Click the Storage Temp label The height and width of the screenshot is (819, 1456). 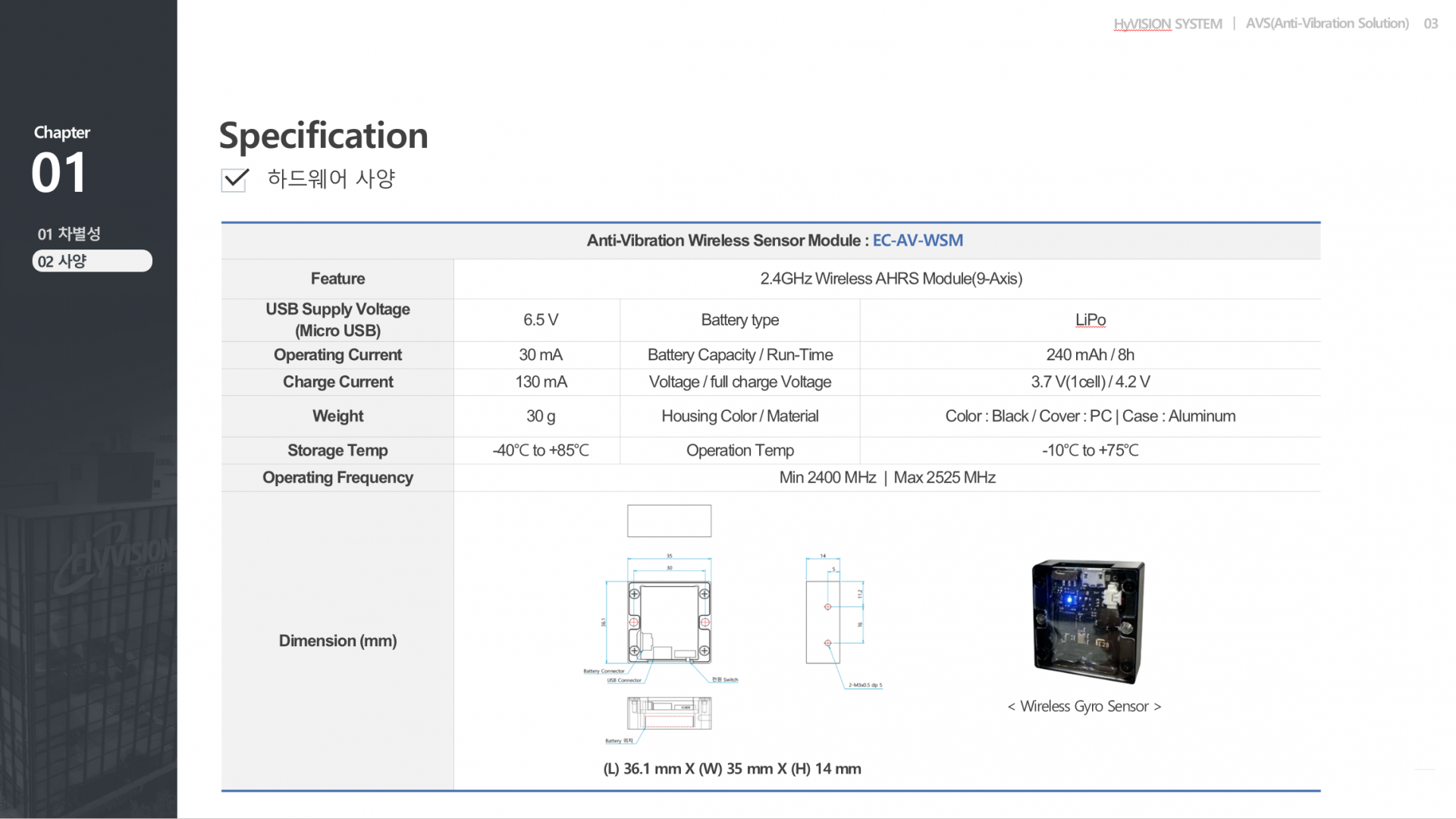coord(337,450)
